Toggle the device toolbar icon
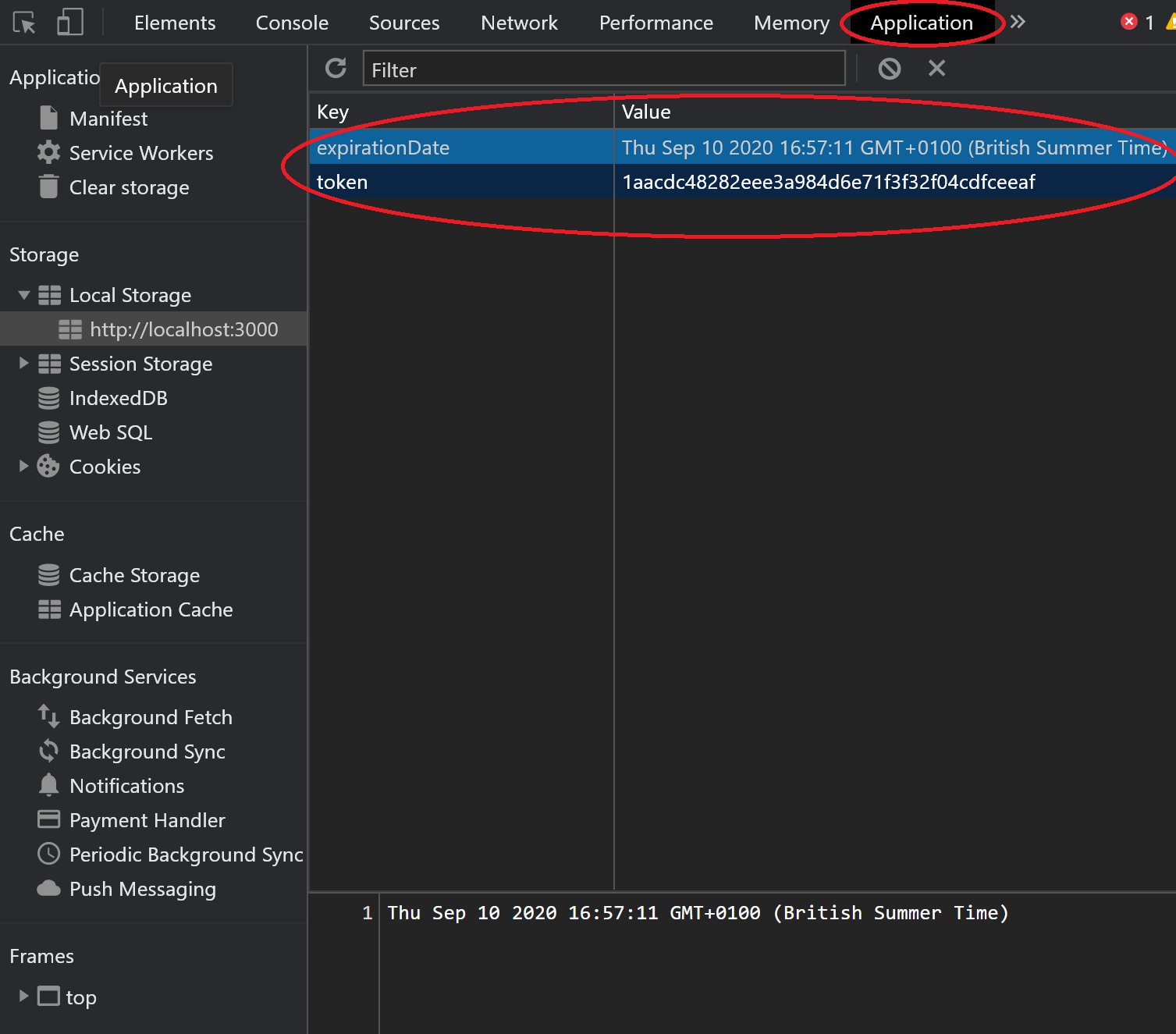1176x1034 pixels. [x=69, y=23]
